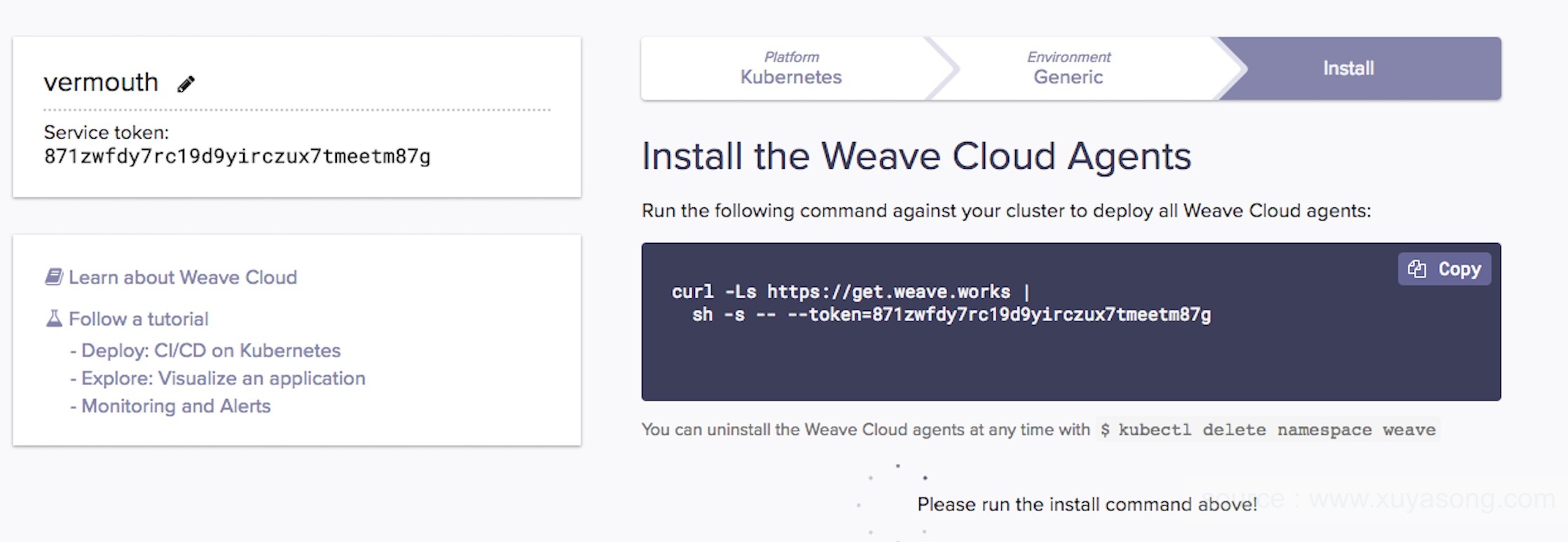Copy the install command
1568x542 pixels.
coord(1444,270)
